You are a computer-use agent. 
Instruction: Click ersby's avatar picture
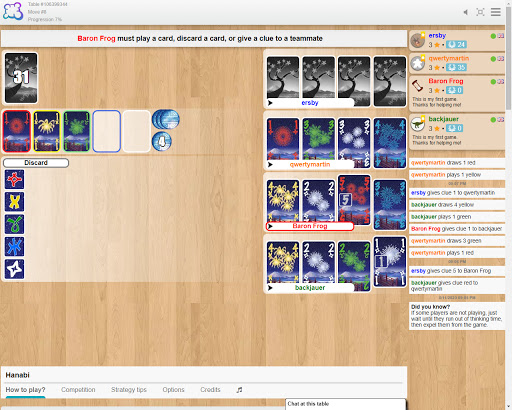(417, 41)
